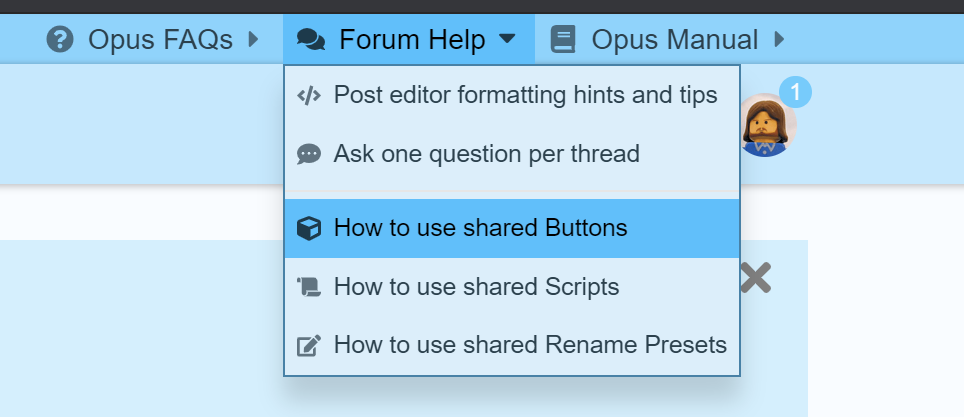Open Post editor formatting hints and tips
The image size is (964, 417).
512,95
